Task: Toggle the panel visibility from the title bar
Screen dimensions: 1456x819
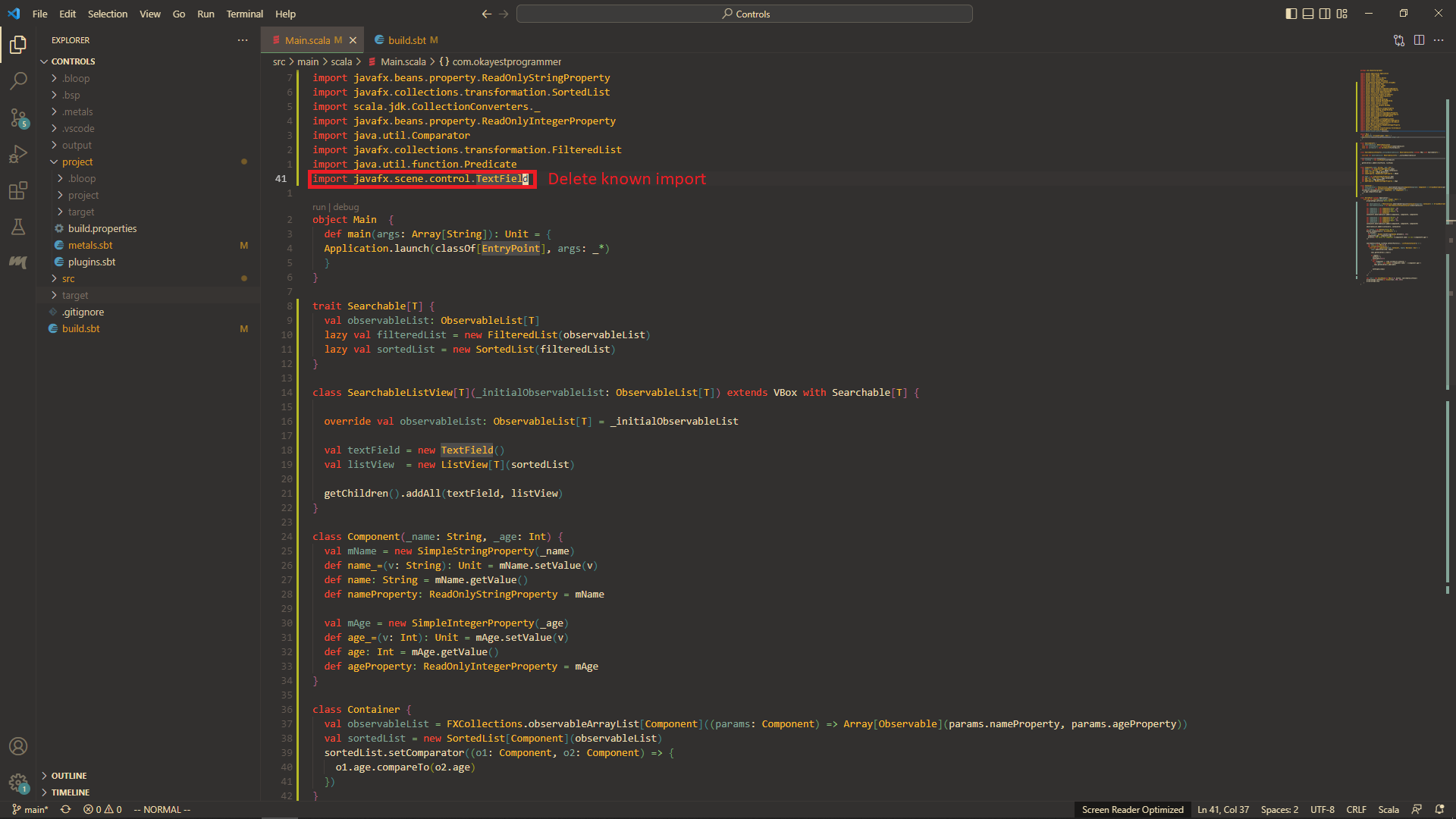Action: pyautogui.click(x=1307, y=14)
